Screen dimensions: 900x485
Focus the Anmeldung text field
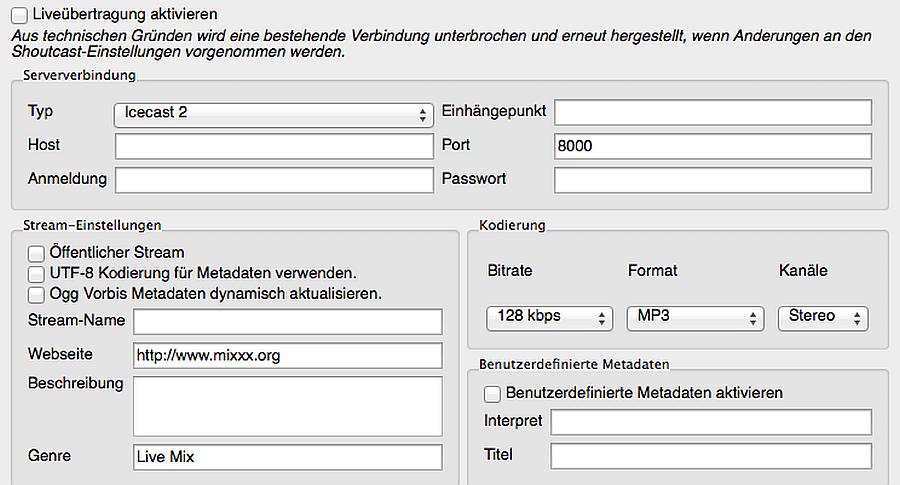273,180
